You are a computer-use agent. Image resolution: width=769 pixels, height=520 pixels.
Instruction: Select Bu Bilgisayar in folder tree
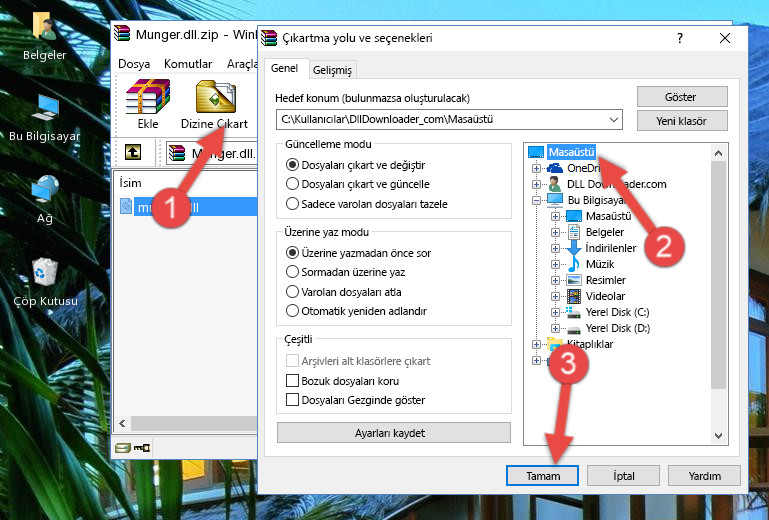595,200
